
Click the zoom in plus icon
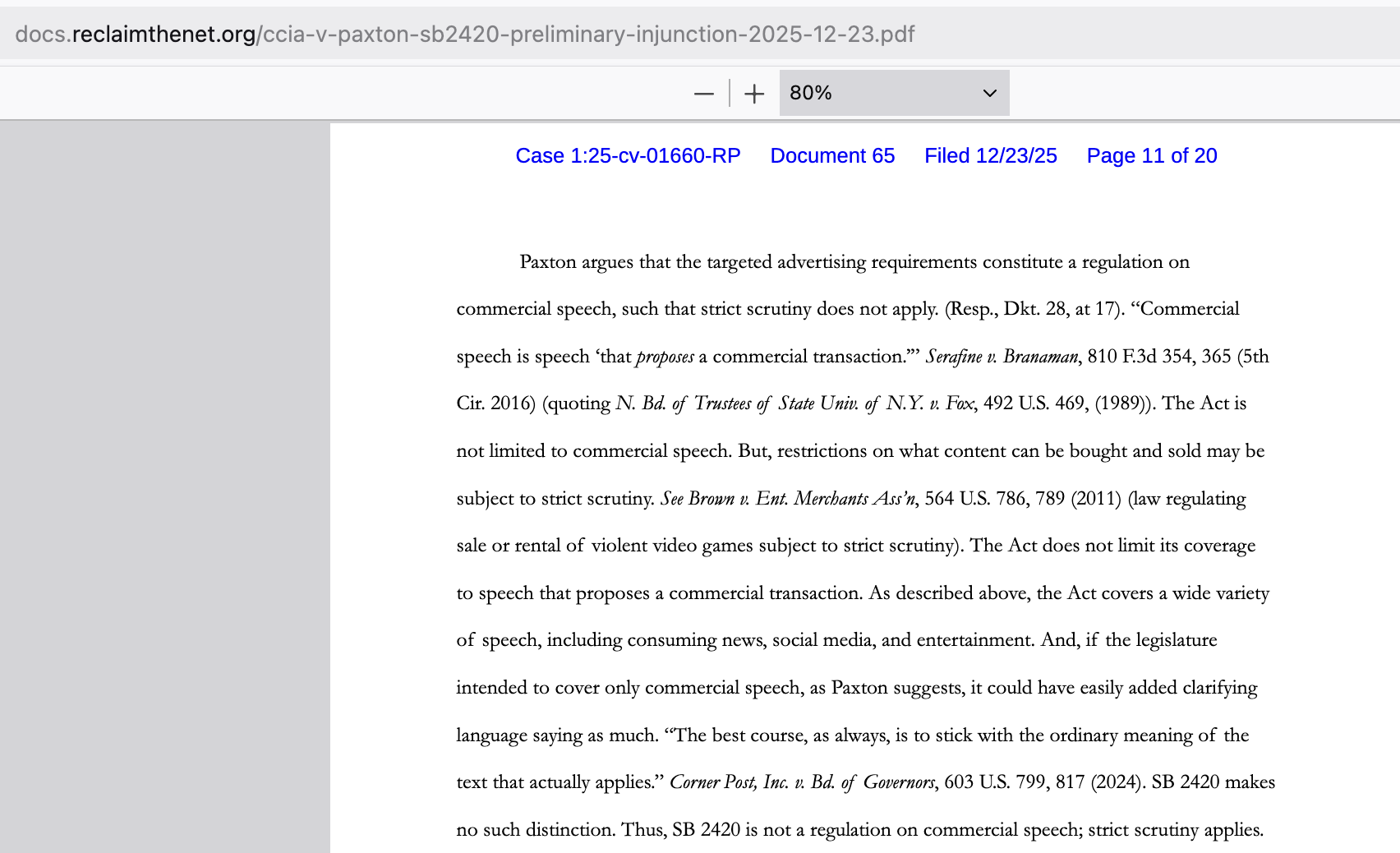pos(754,94)
